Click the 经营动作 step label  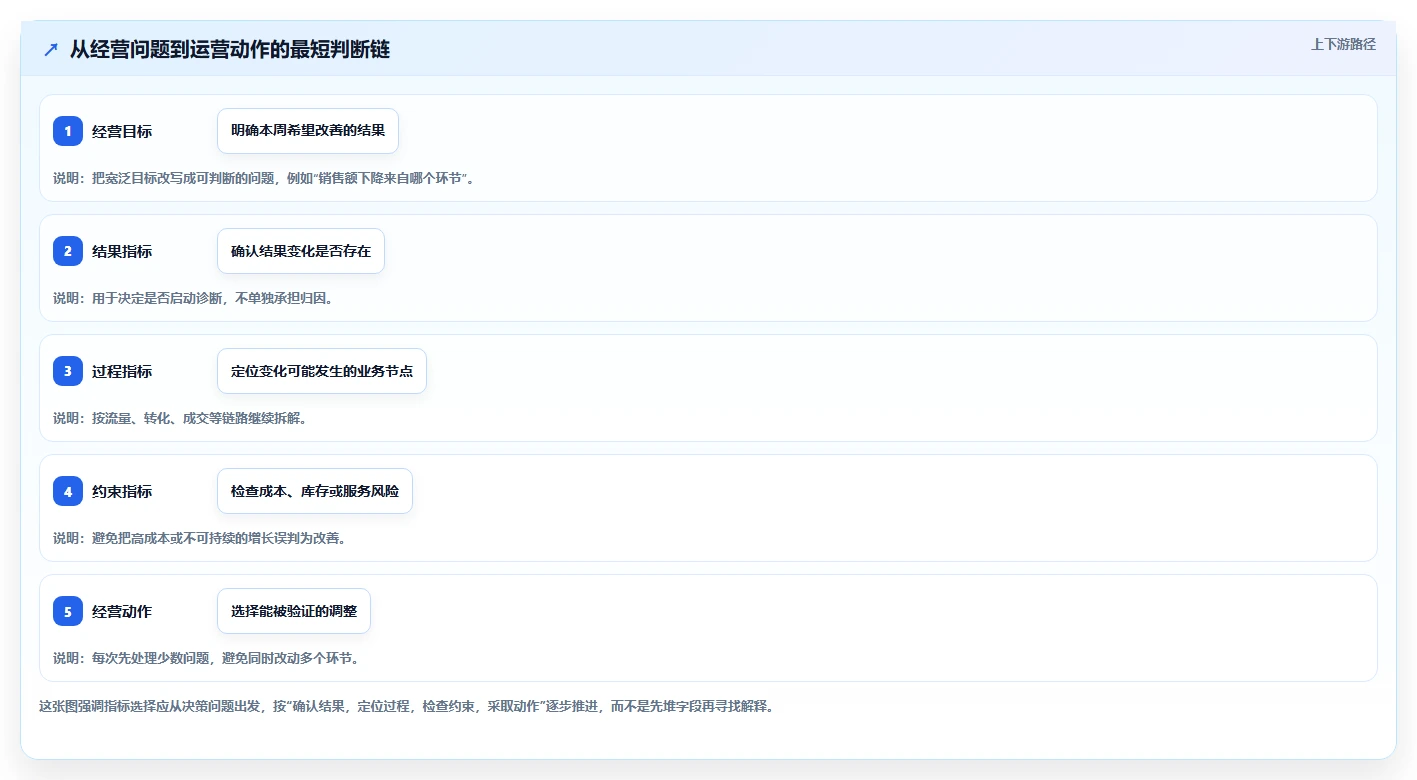(122, 611)
